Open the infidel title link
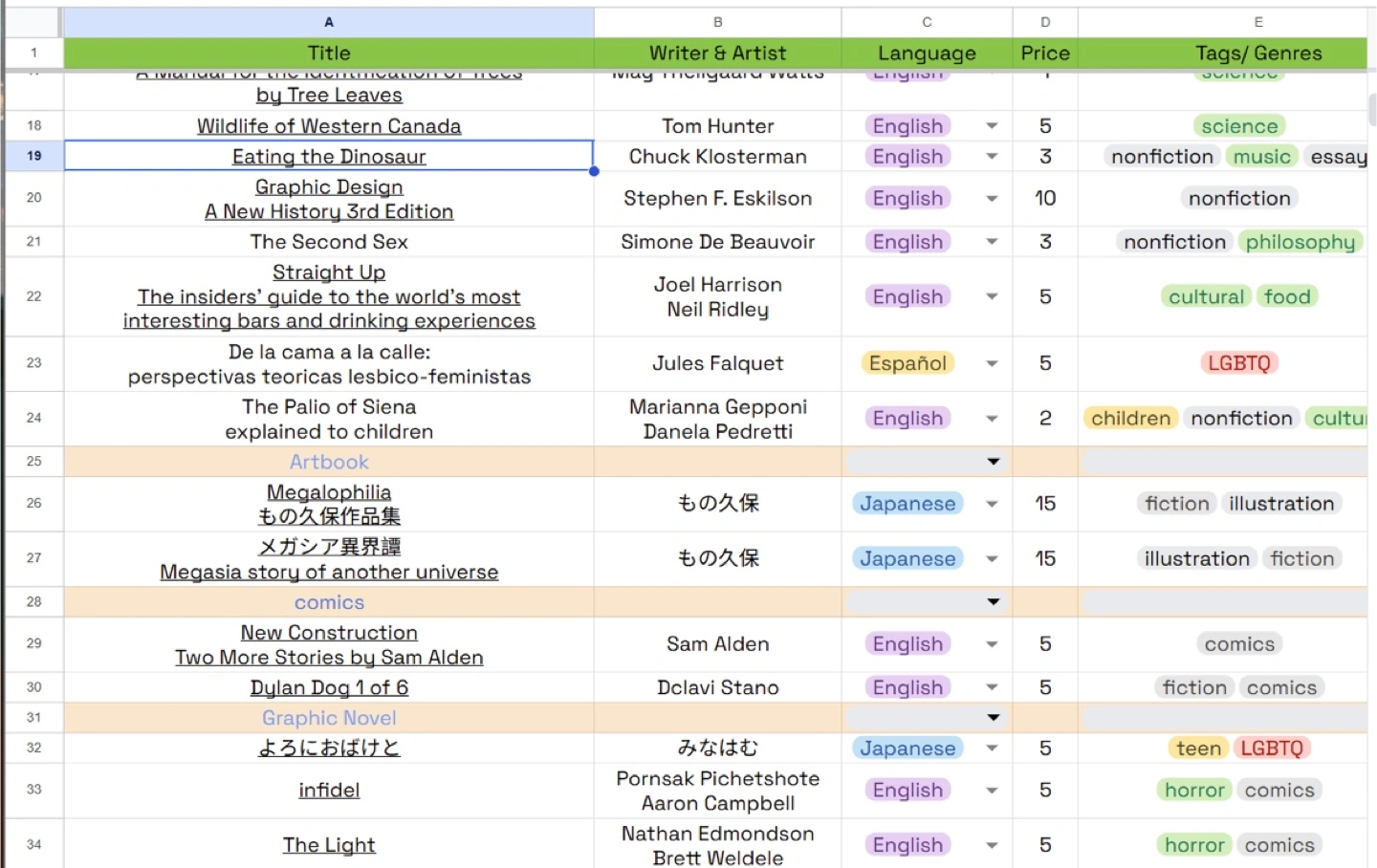The image size is (1377, 868). tap(329, 791)
